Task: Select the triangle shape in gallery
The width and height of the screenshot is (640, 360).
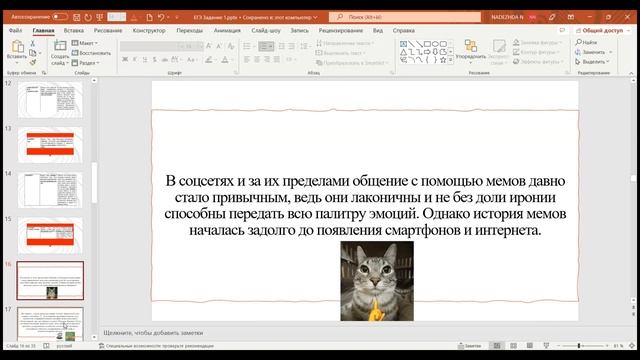Action: [403, 52]
